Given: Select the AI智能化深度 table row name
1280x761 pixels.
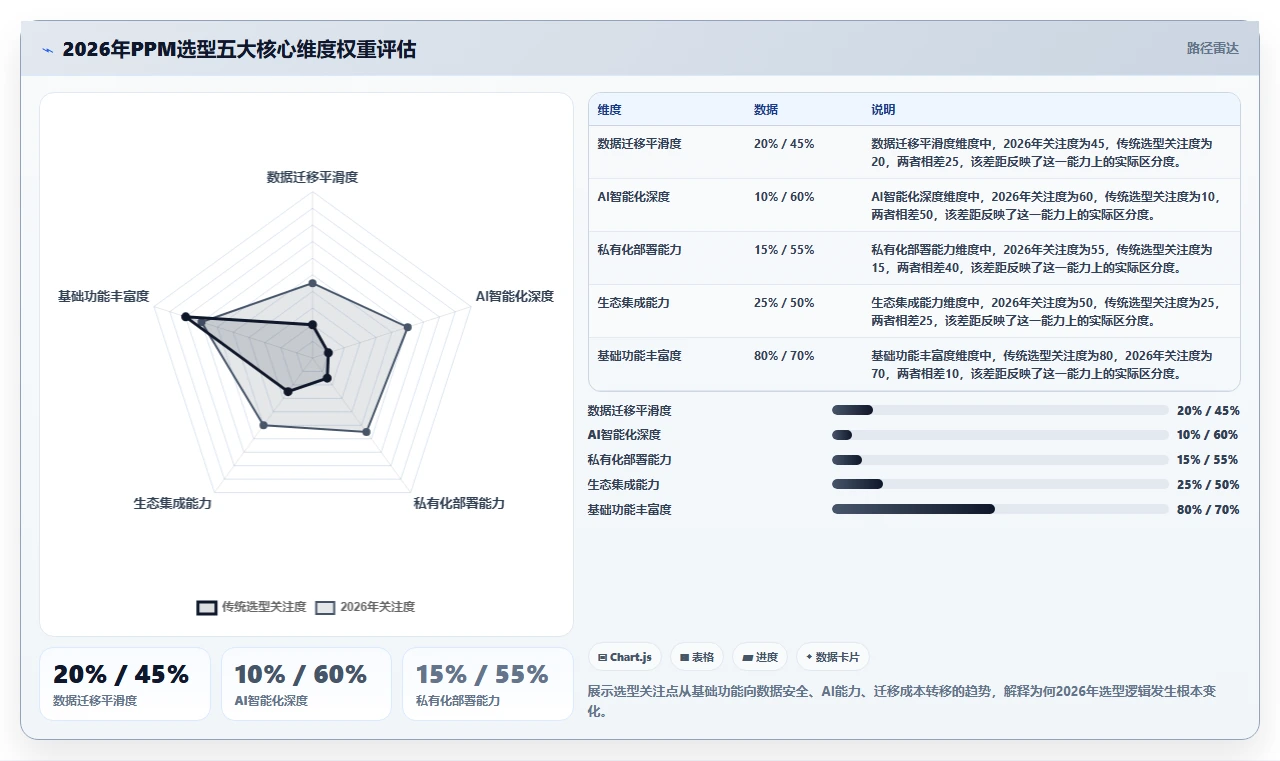Looking at the screenshot, I should pos(633,197).
